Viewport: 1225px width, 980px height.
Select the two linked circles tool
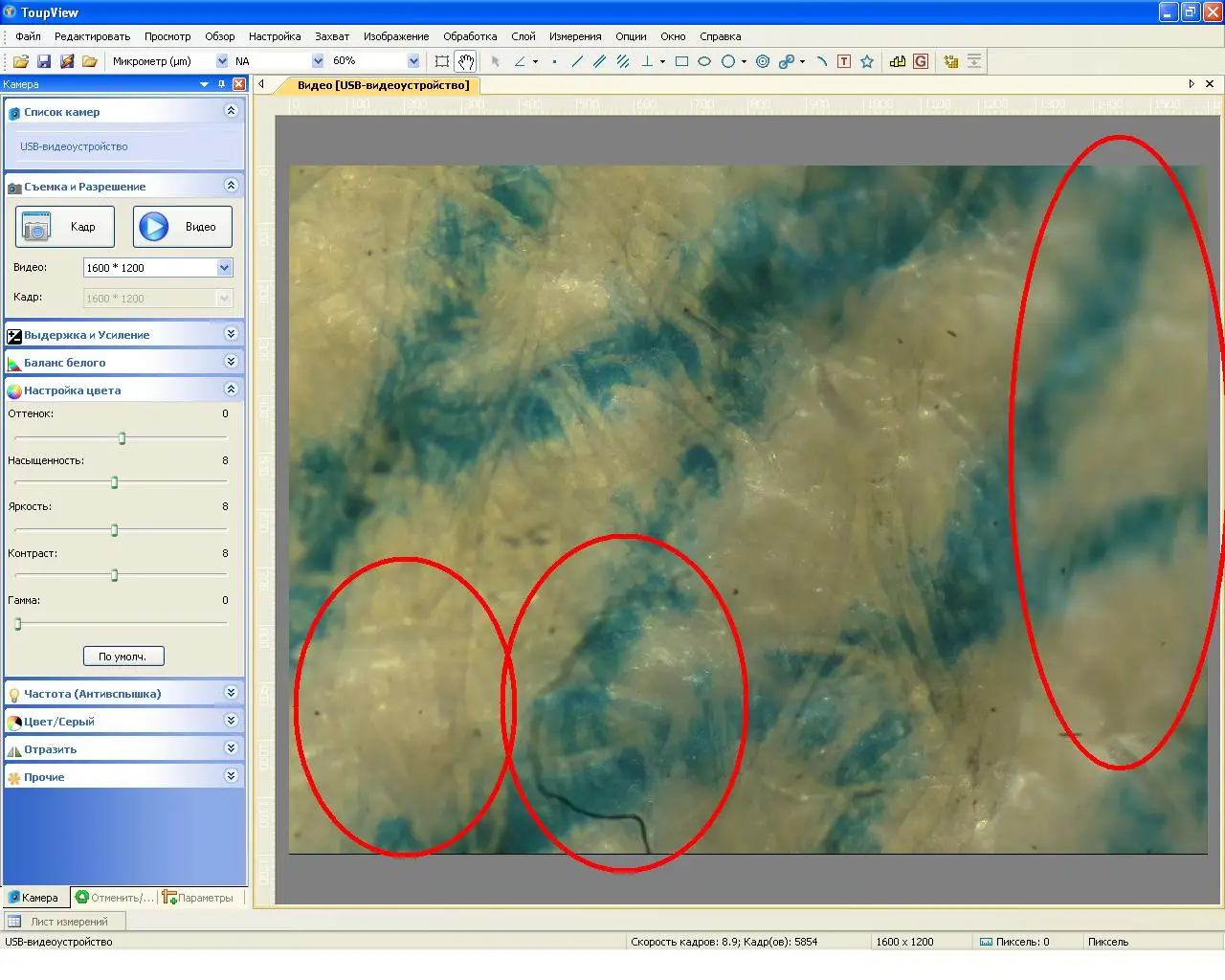point(786,61)
